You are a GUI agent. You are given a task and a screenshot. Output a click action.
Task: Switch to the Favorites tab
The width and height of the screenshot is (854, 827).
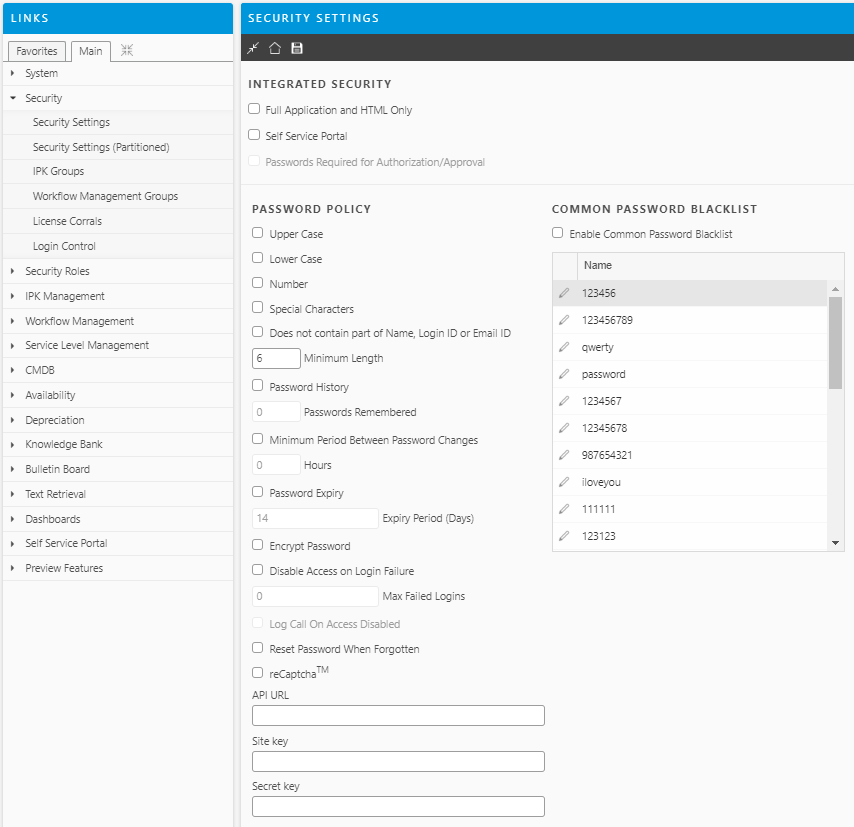coord(37,50)
